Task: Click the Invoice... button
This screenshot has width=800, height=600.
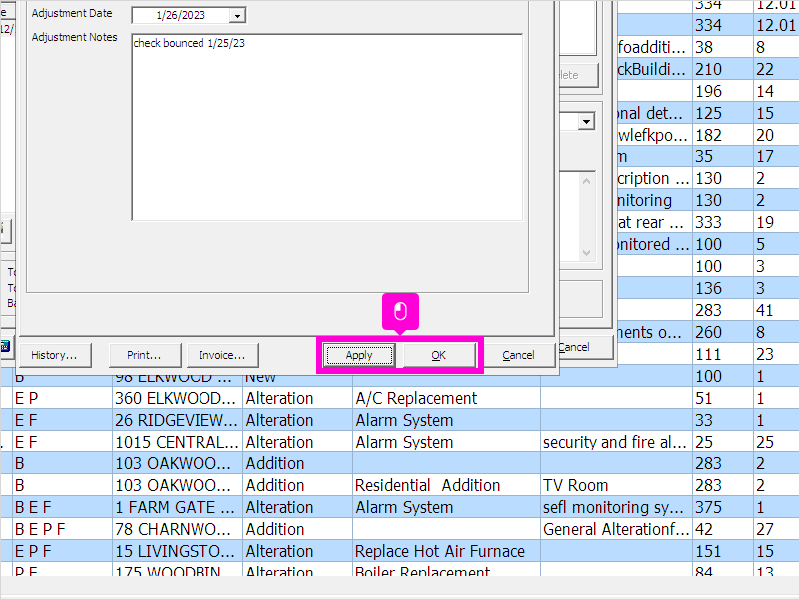Action: point(222,355)
